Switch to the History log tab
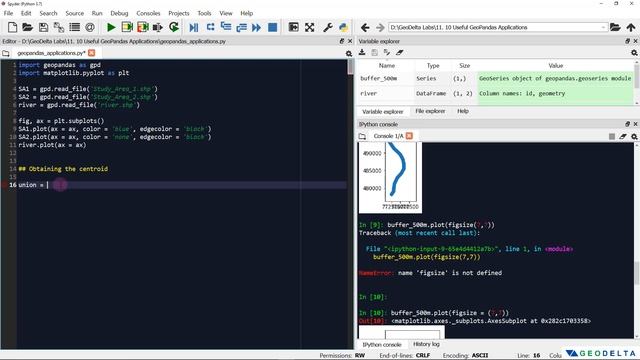 tap(426, 344)
